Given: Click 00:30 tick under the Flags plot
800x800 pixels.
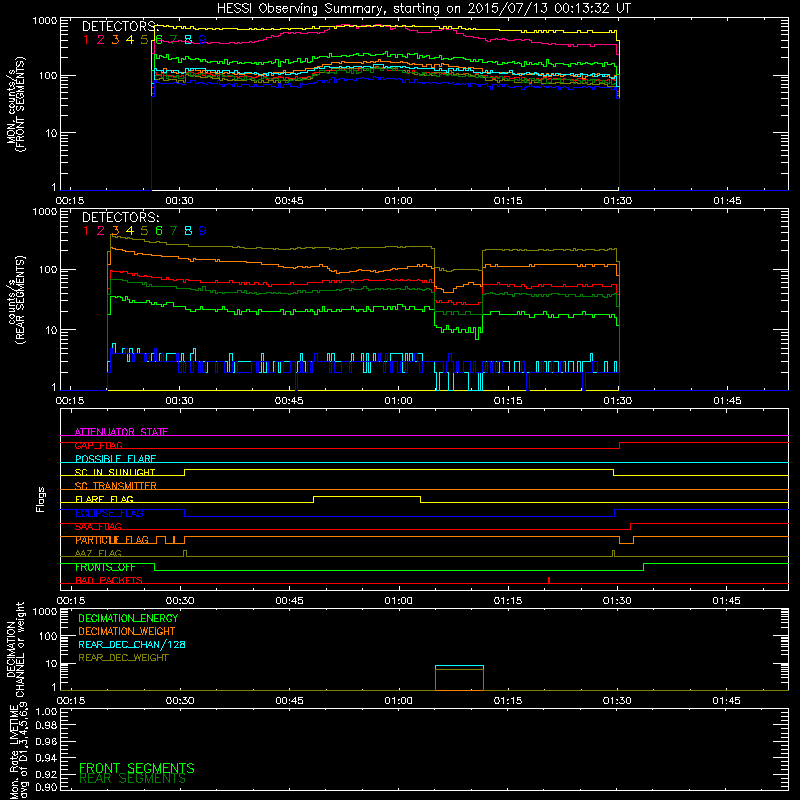Looking at the screenshot, I should coord(180,601).
